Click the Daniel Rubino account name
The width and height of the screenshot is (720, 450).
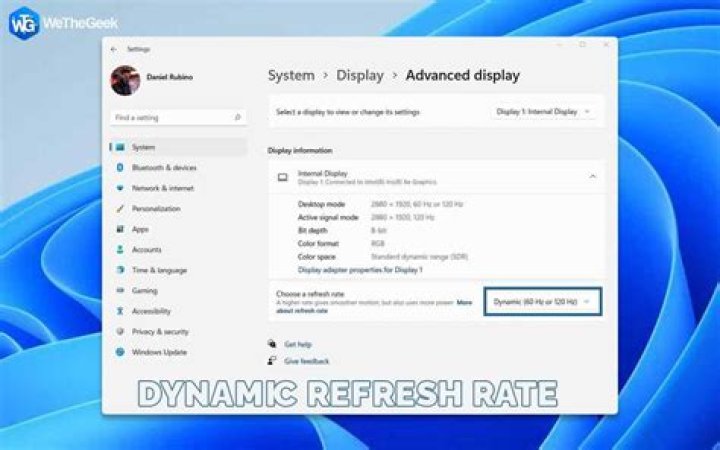tap(170, 77)
